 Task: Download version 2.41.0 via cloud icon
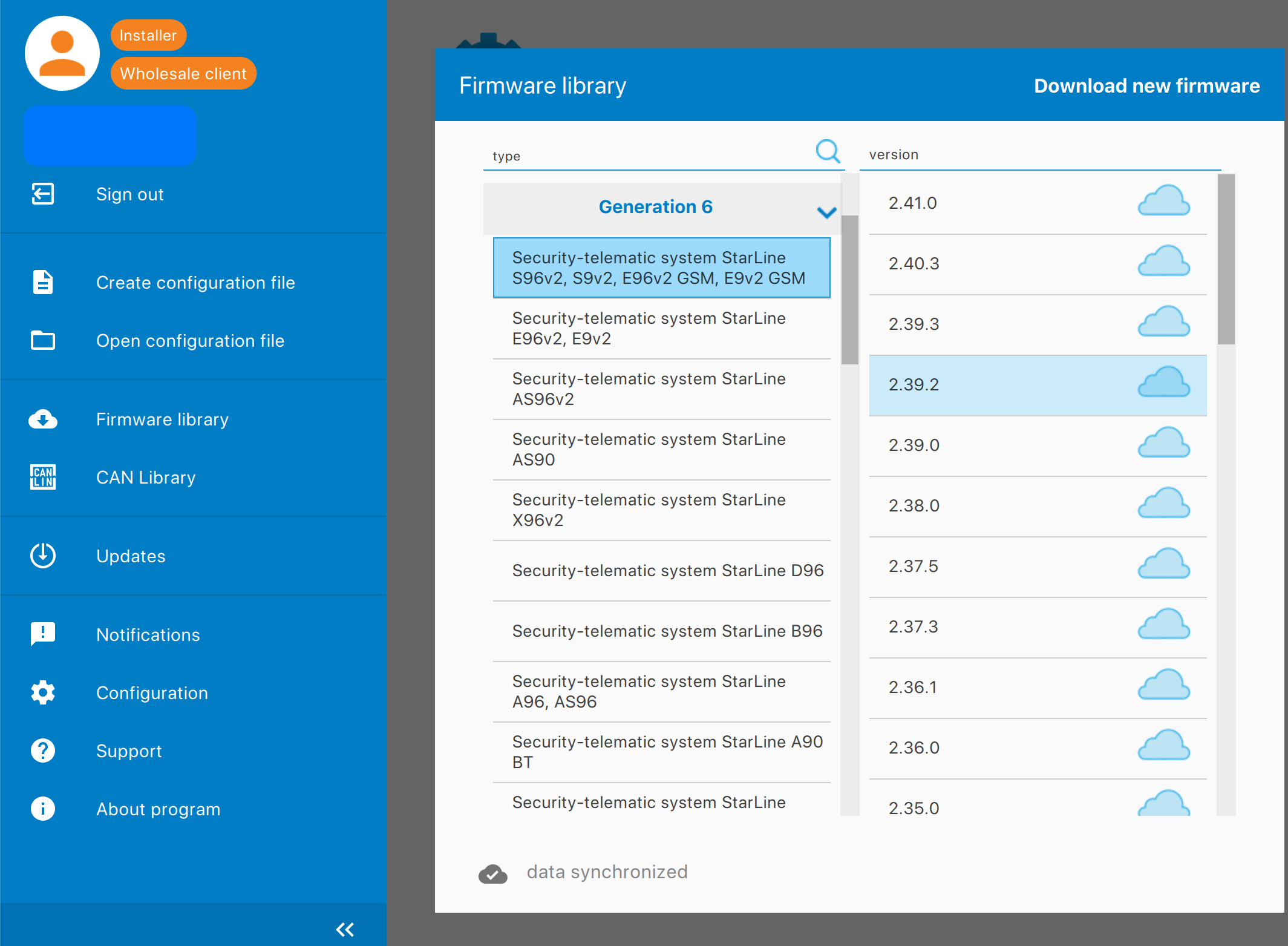point(1163,202)
